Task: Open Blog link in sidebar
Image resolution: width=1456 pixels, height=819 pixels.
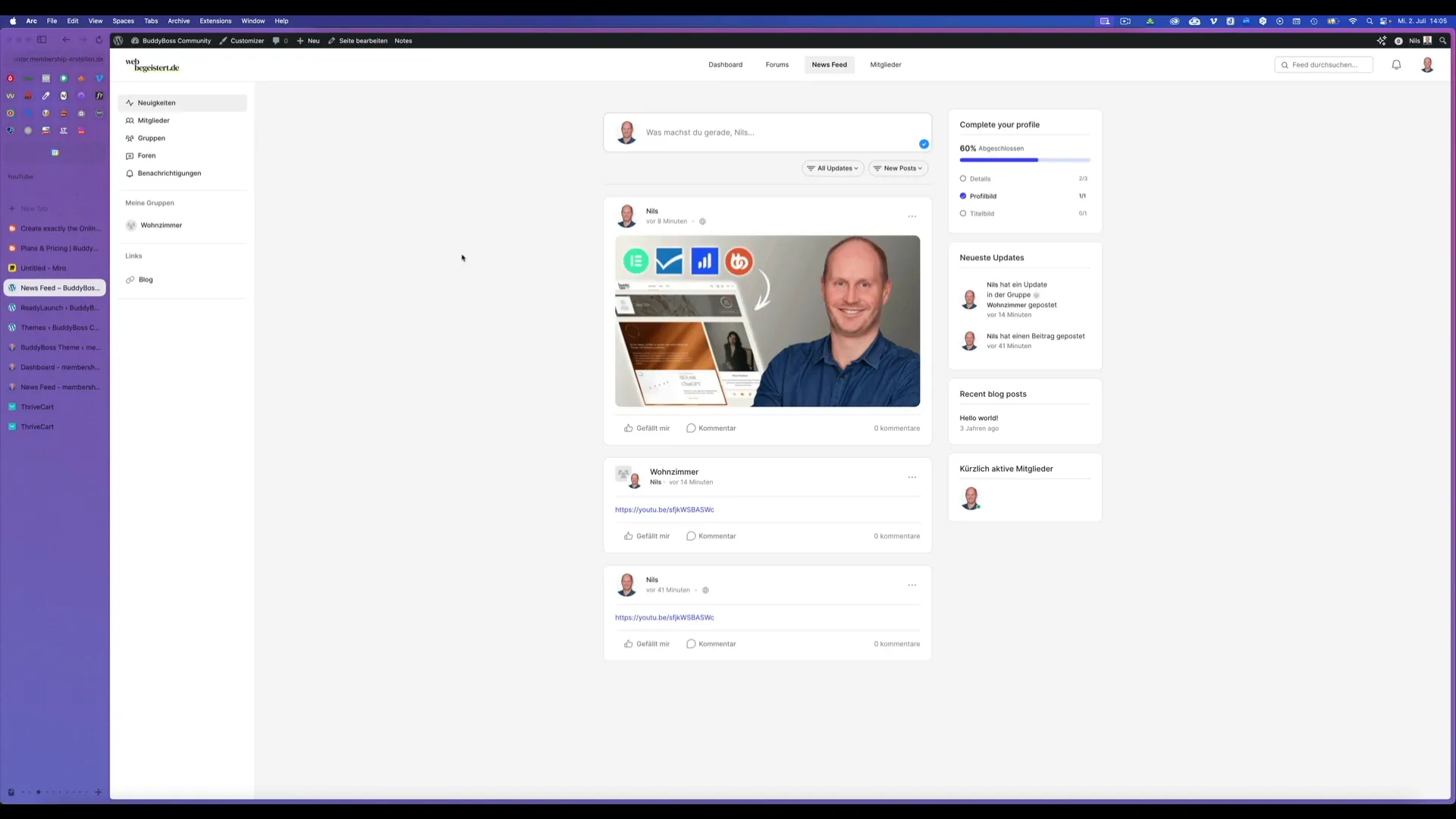Action: tap(146, 280)
